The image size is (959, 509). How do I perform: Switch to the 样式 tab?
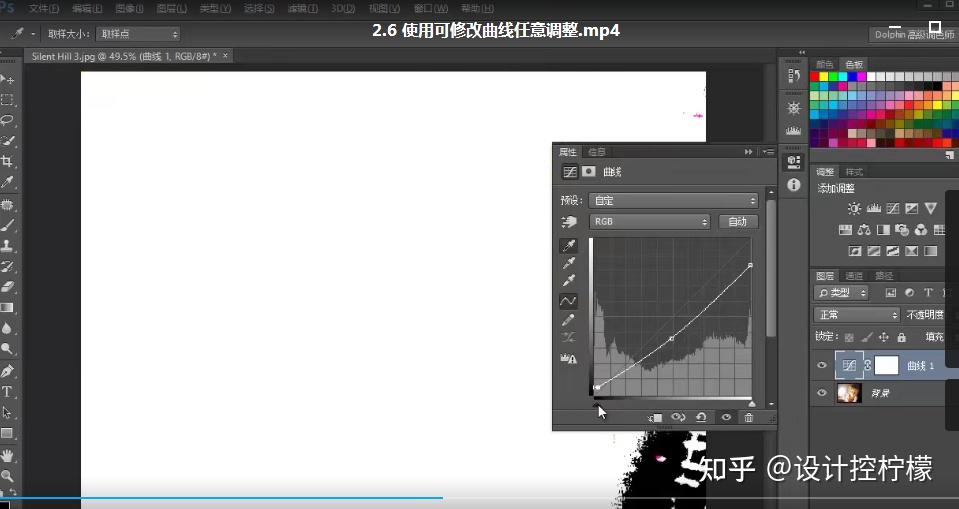tap(854, 172)
